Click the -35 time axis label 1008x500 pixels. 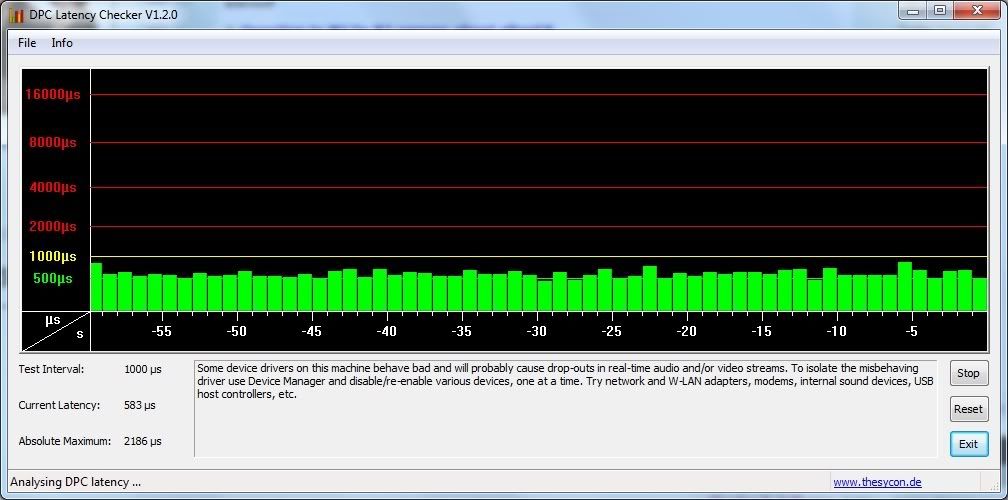pyautogui.click(x=462, y=332)
